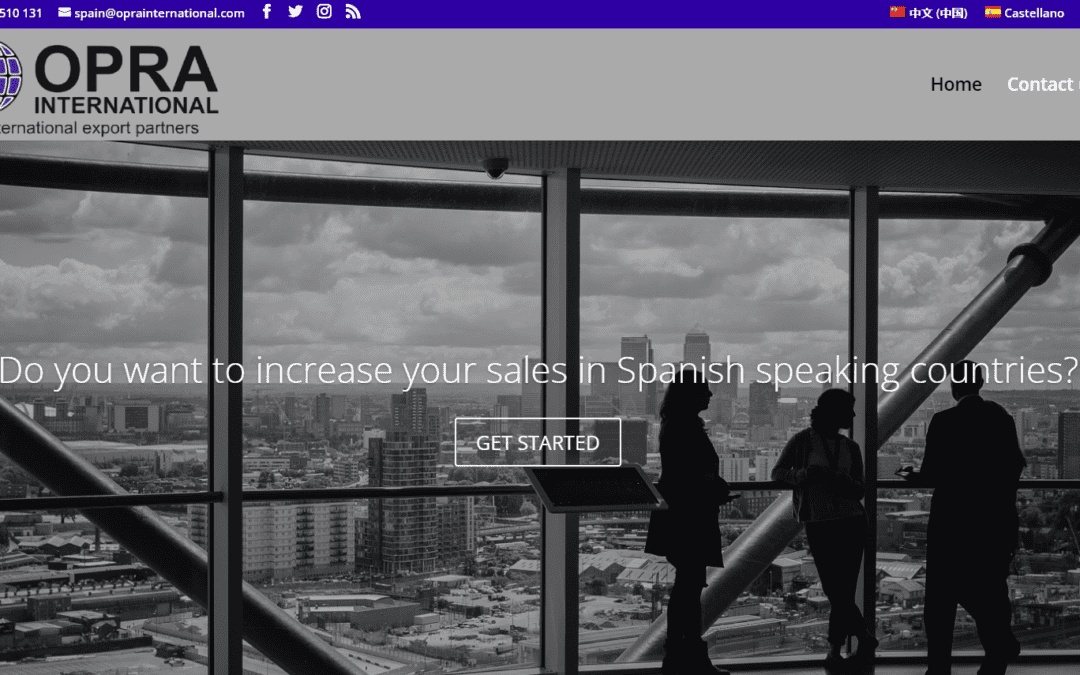Switch language to 中文 (中国)

click(937, 13)
